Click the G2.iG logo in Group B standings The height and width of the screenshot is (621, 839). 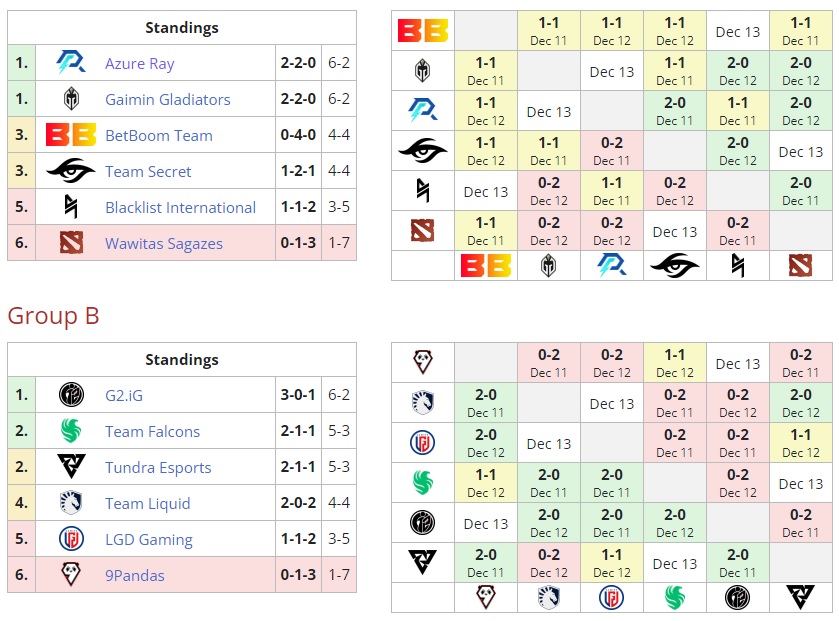pos(71,395)
